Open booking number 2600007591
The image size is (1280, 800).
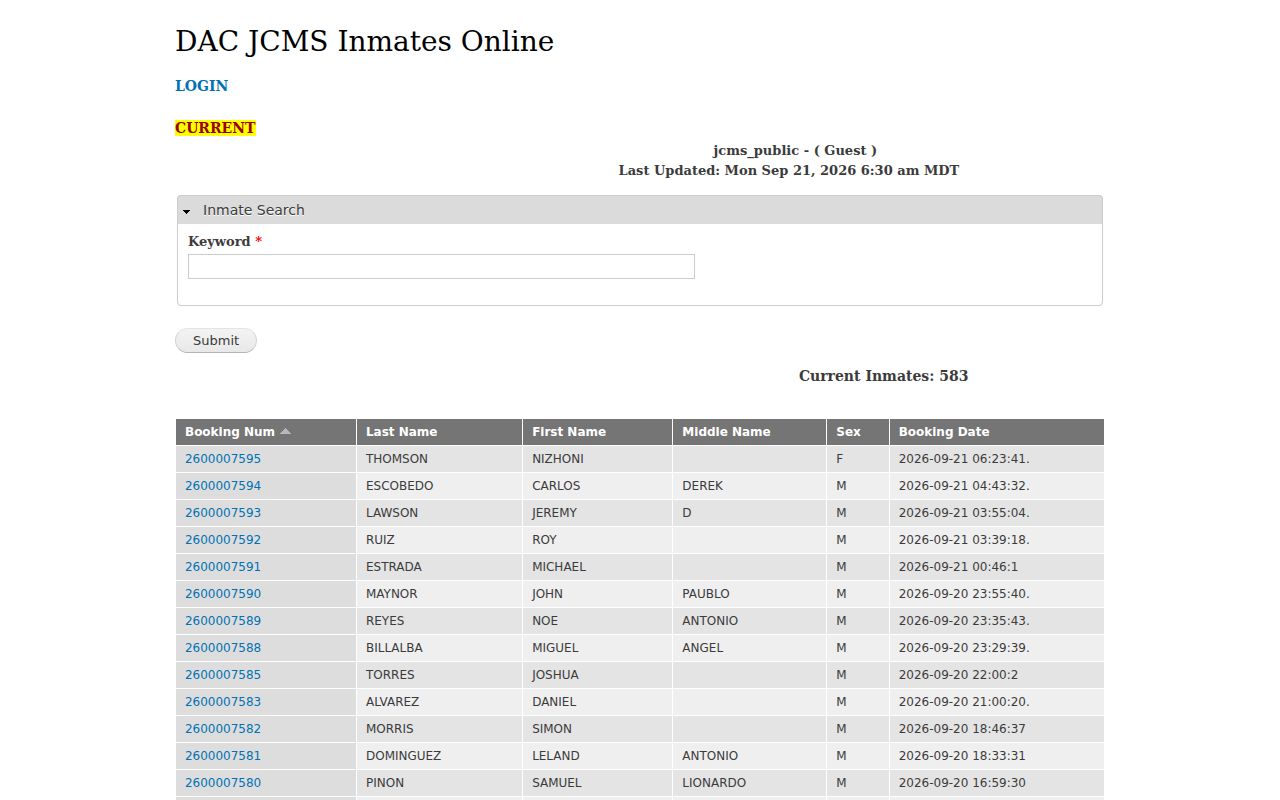223,567
